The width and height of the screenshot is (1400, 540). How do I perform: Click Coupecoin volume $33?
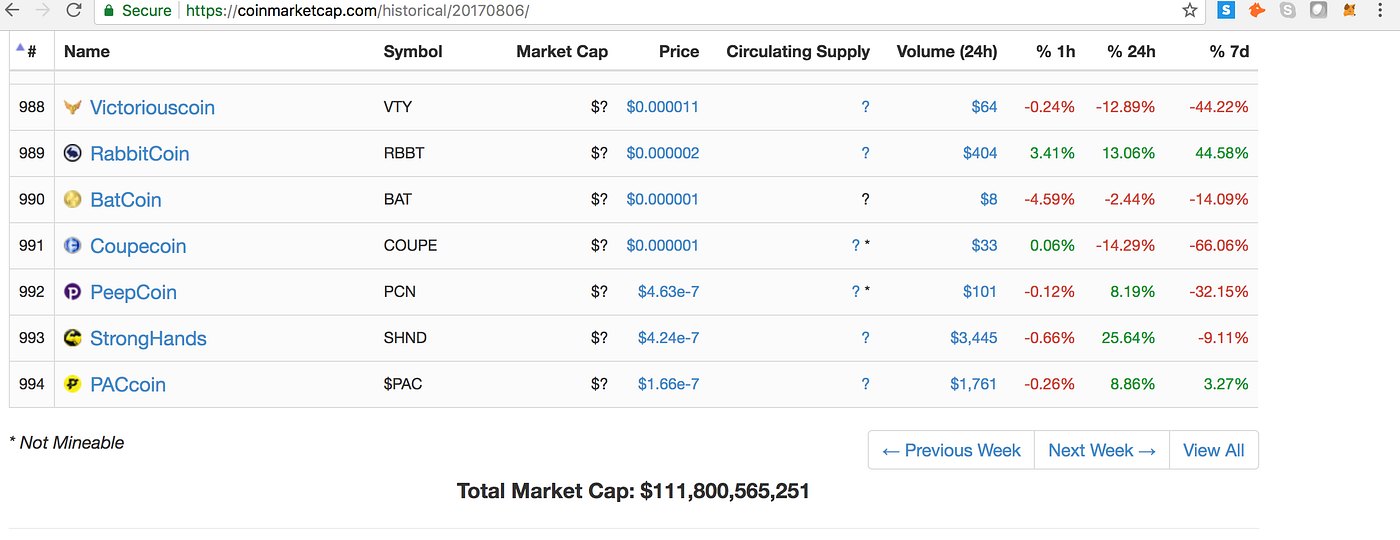pyautogui.click(x=984, y=245)
